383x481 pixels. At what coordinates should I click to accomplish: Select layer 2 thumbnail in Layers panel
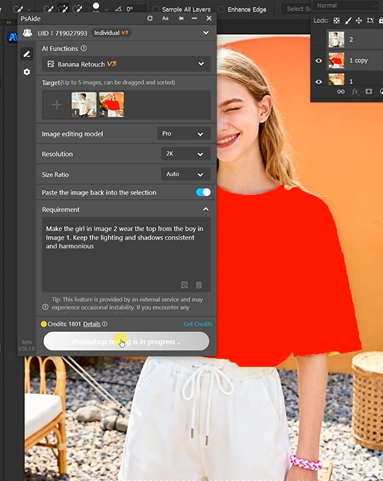click(336, 40)
